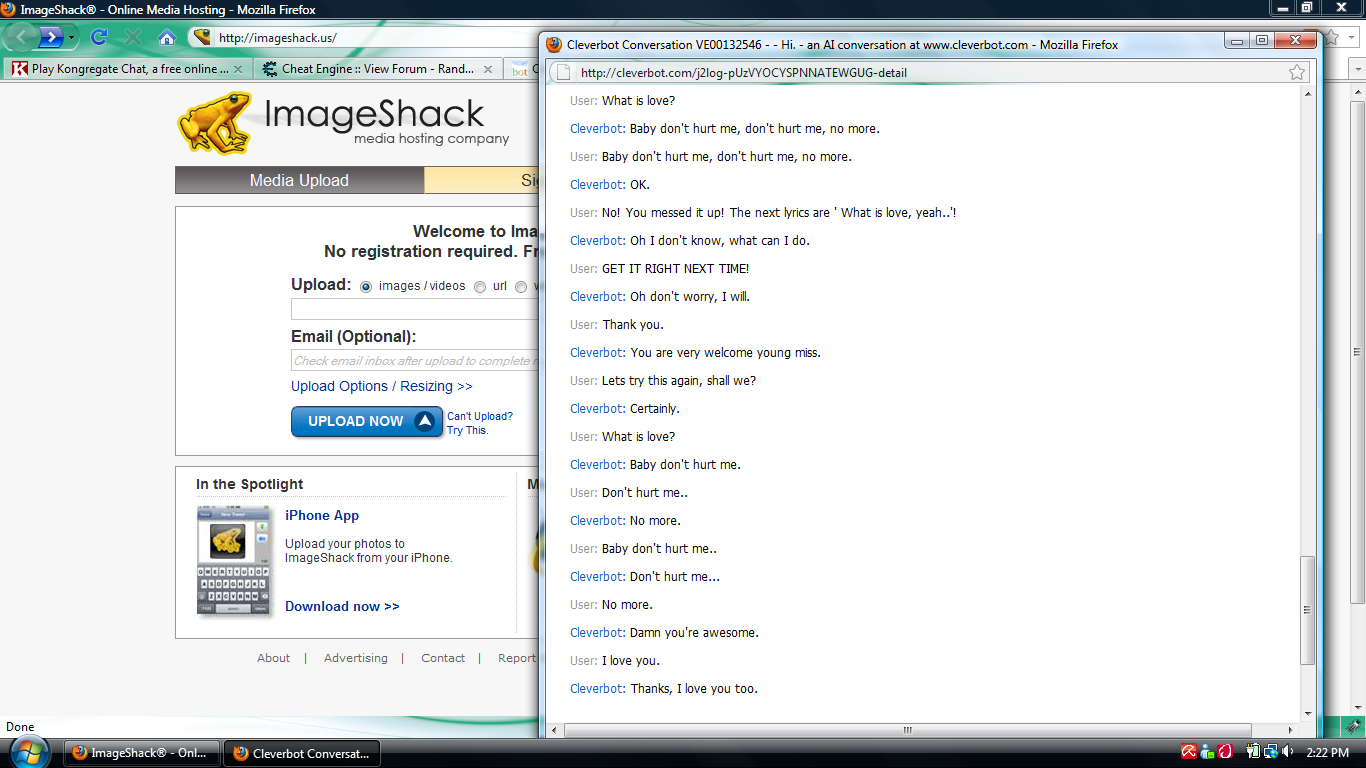Open the browser Home page

tap(165, 37)
